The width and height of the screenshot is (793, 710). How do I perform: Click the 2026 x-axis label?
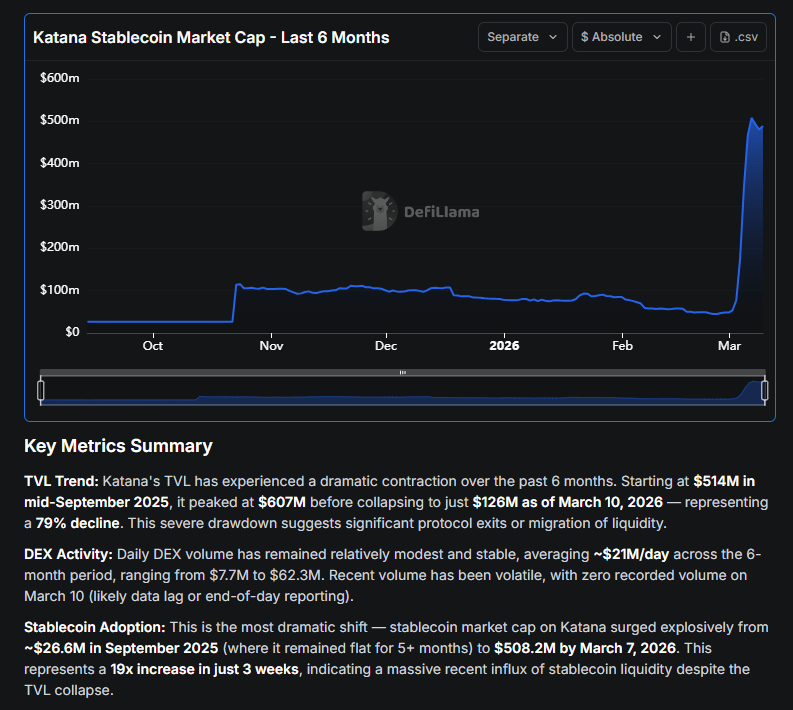click(504, 346)
